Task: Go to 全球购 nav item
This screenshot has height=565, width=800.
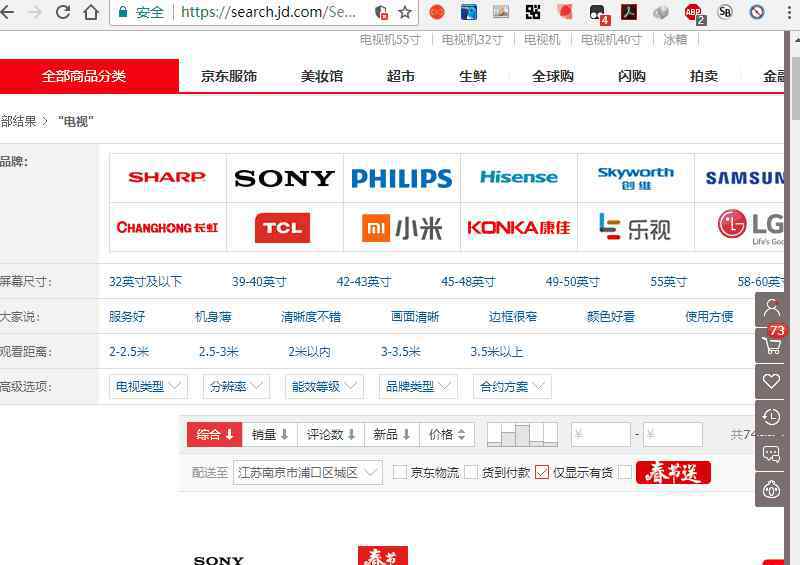Action: pos(553,77)
